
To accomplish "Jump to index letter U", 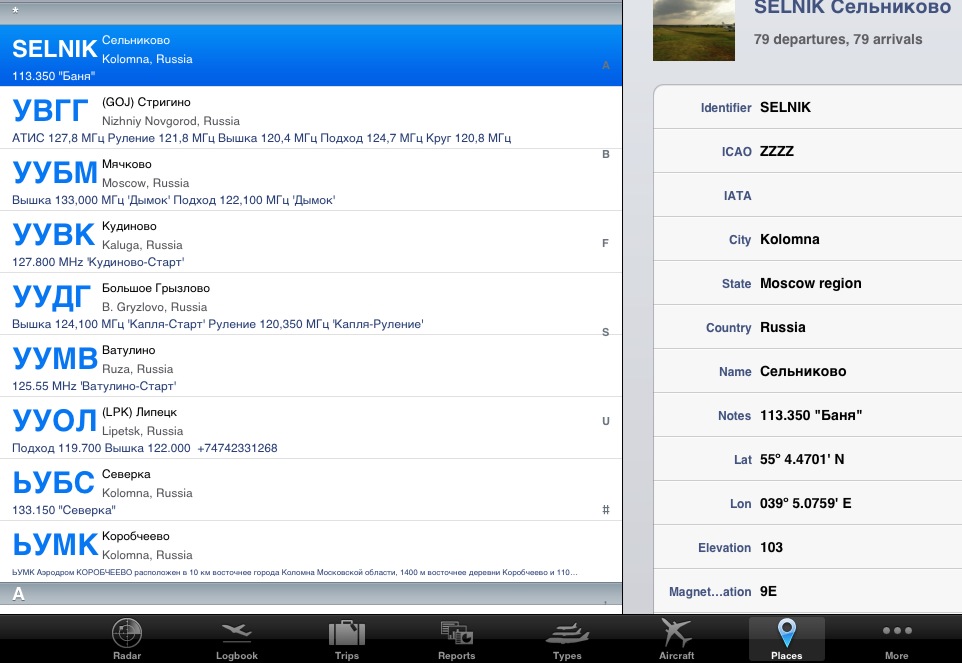I will coord(605,421).
